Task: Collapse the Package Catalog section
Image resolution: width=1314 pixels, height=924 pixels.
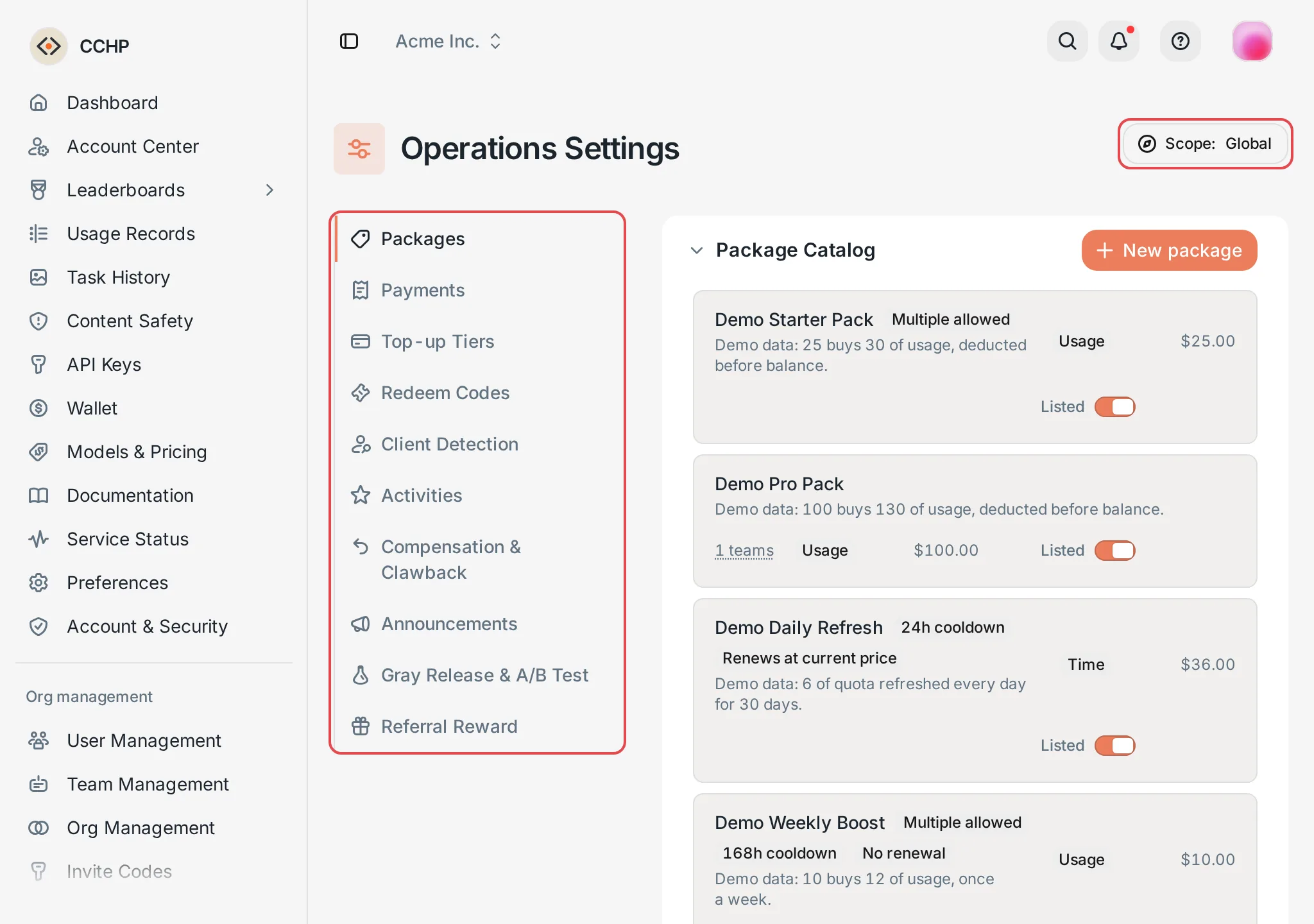Action: pyautogui.click(x=697, y=250)
